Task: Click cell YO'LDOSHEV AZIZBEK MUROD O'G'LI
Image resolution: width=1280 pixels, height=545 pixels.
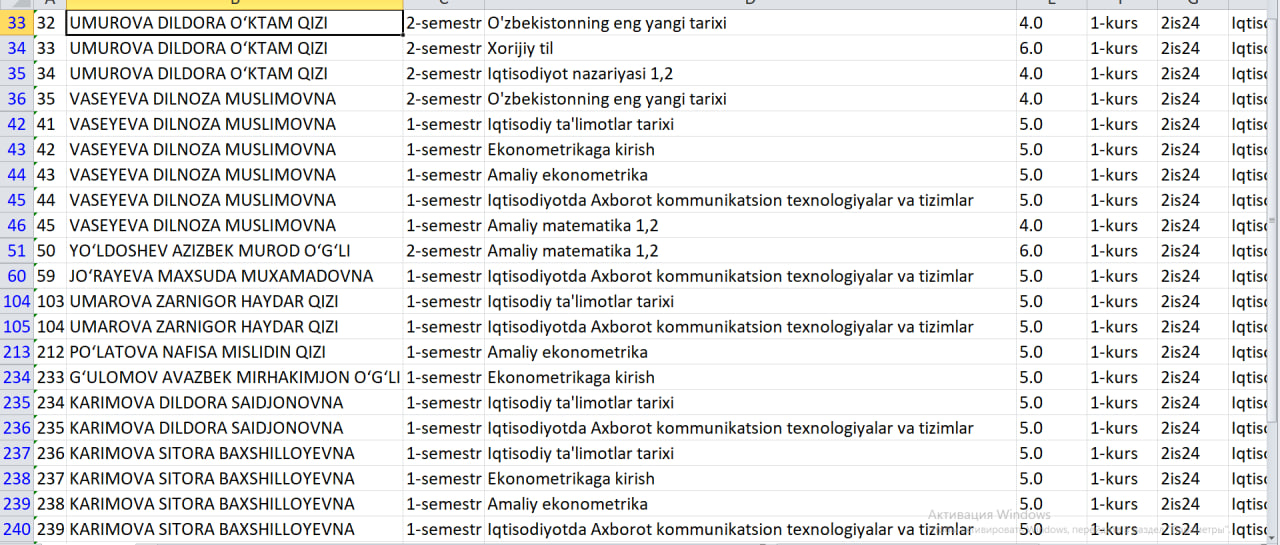Action: click(235, 251)
